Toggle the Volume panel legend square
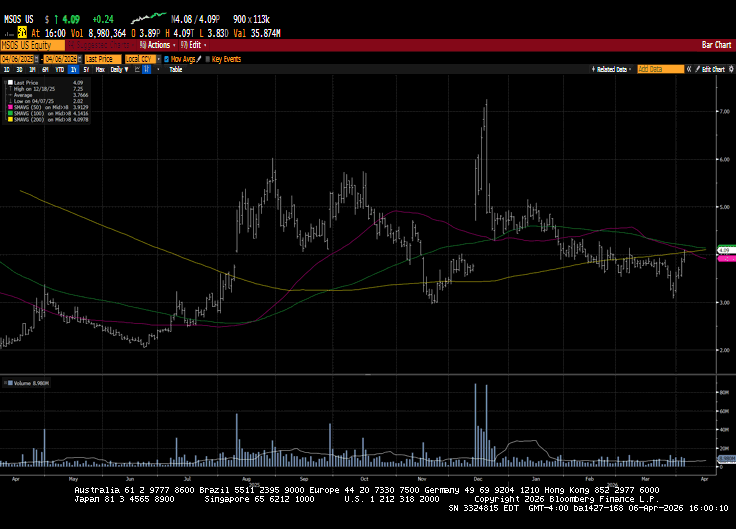The width and height of the screenshot is (736, 529). click(10, 383)
